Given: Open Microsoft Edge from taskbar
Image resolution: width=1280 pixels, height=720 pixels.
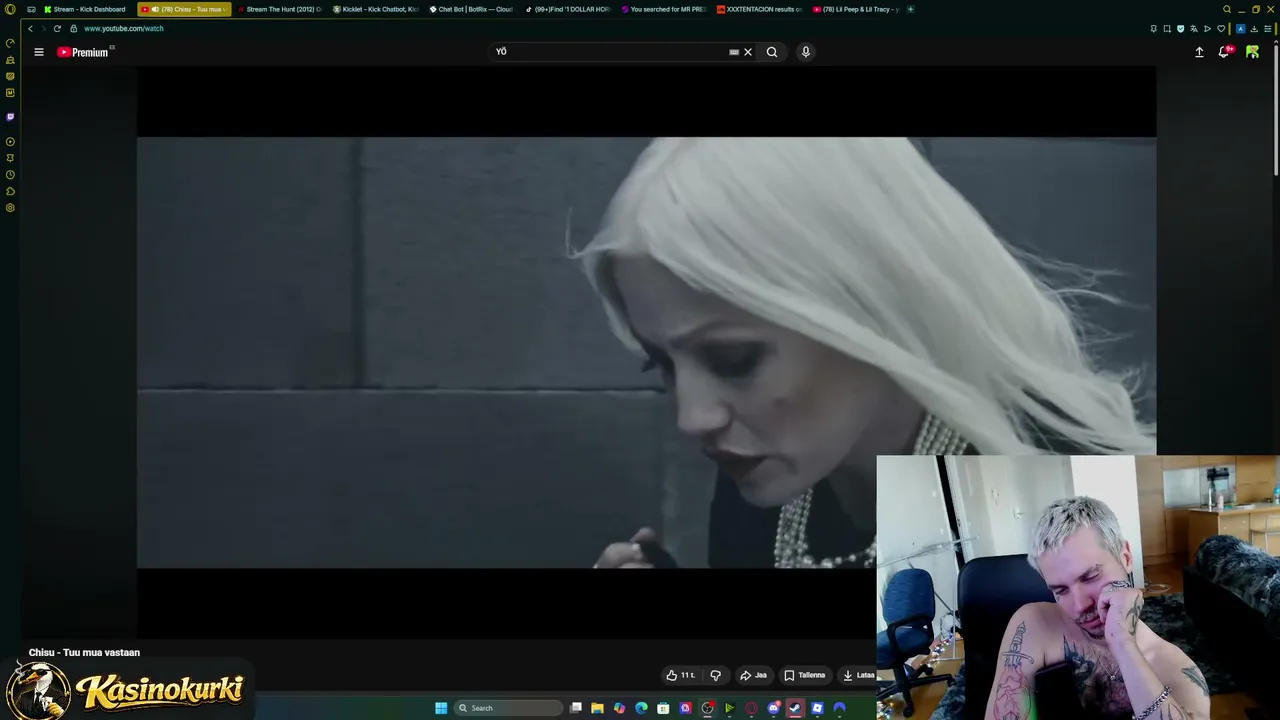Looking at the screenshot, I should (x=641, y=708).
